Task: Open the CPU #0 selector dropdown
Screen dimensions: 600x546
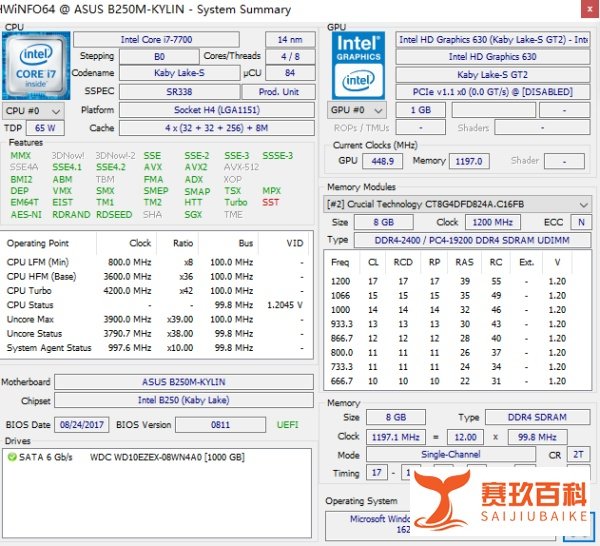Action: (33, 111)
